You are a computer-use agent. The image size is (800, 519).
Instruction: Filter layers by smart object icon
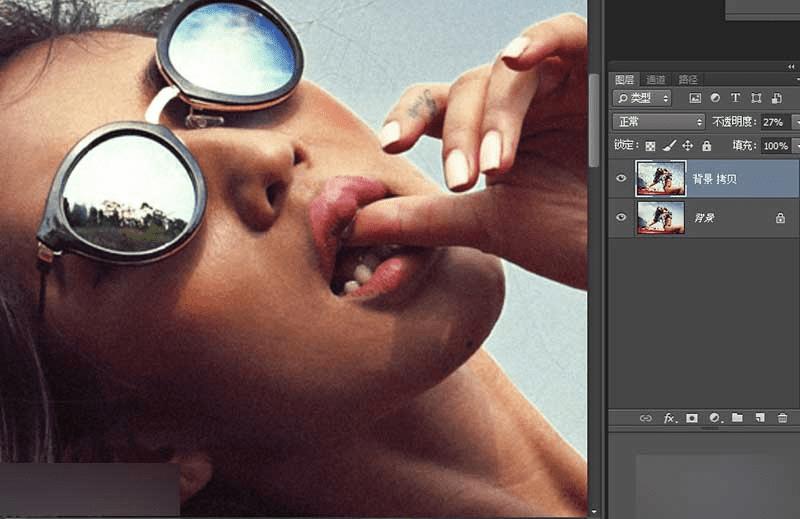click(777, 98)
